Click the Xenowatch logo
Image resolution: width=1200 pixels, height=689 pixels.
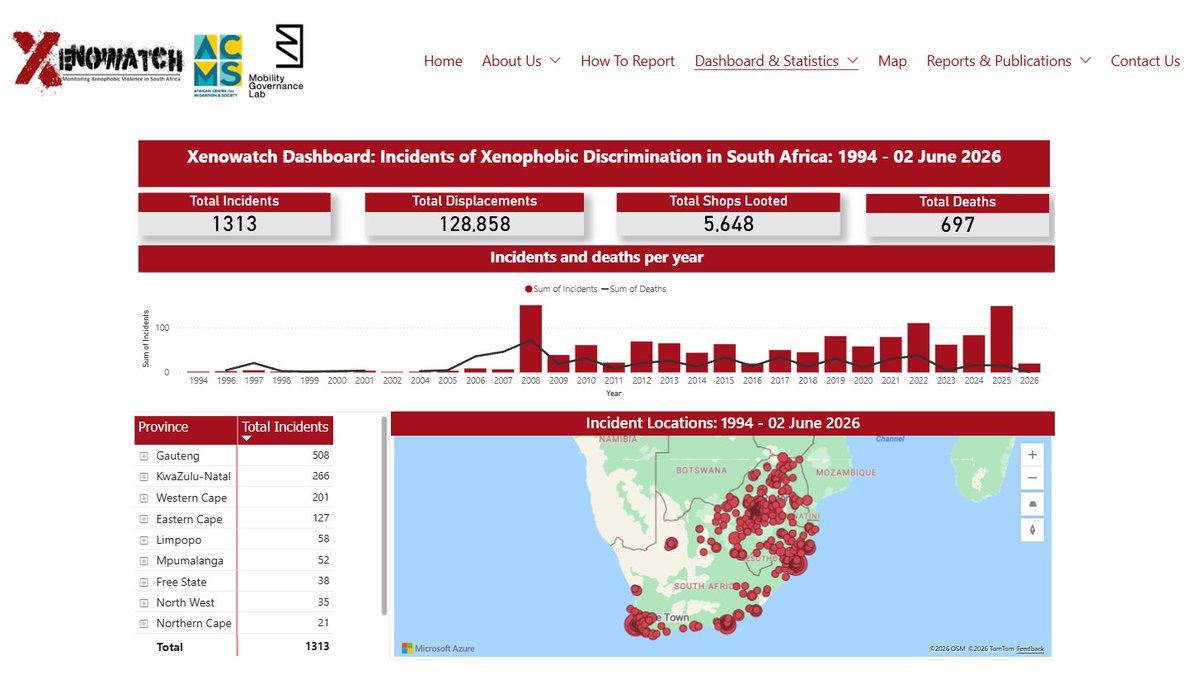tap(97, 61)
